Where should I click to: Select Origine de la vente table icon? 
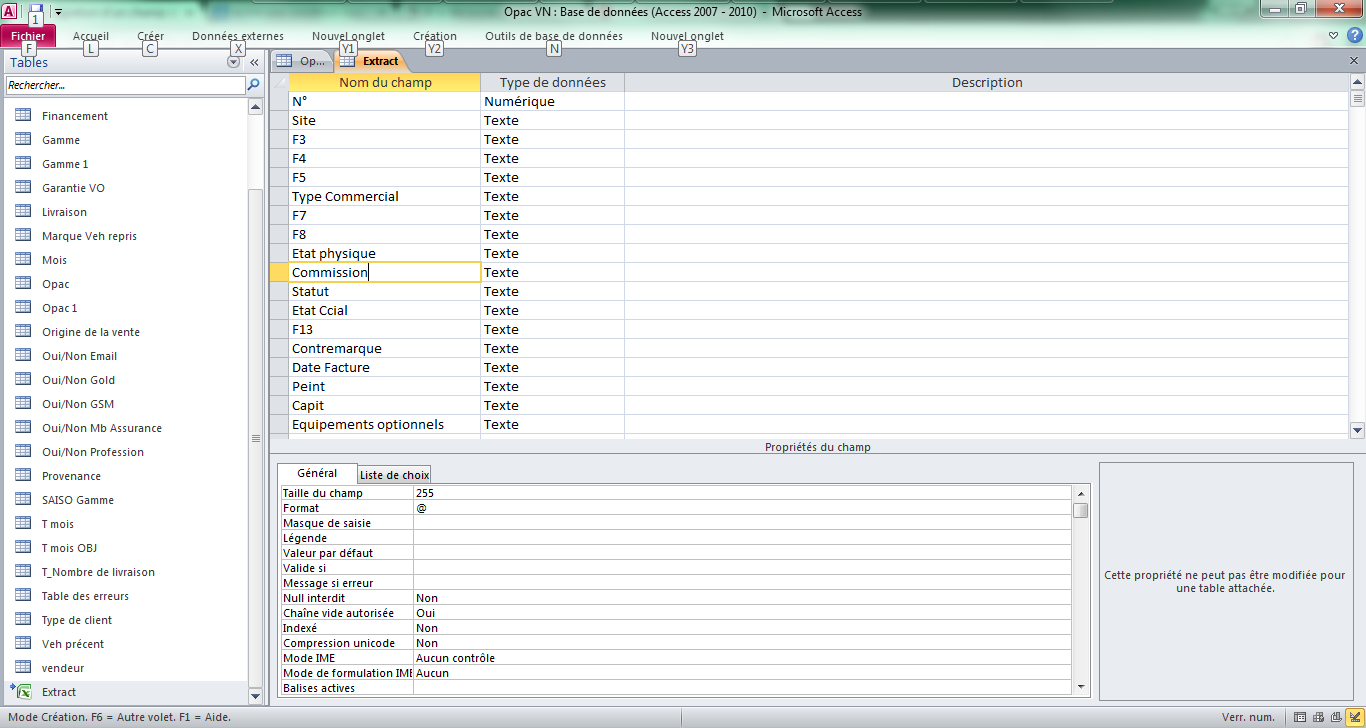click(x=23, y=332)
